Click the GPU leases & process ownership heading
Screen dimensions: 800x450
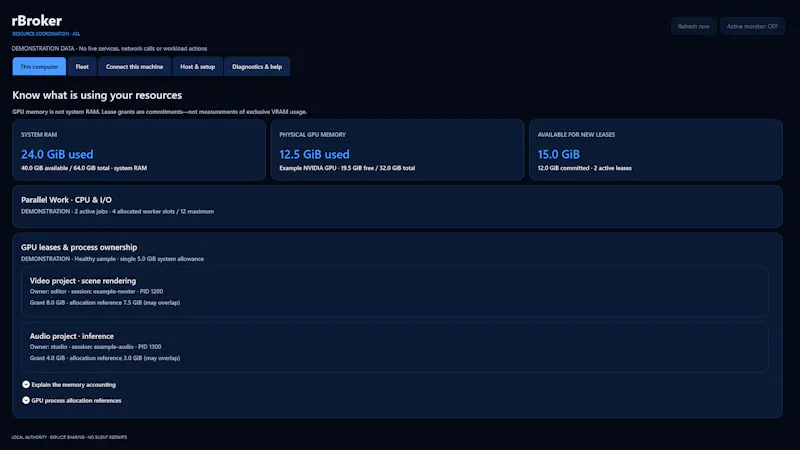click(79, 247)
